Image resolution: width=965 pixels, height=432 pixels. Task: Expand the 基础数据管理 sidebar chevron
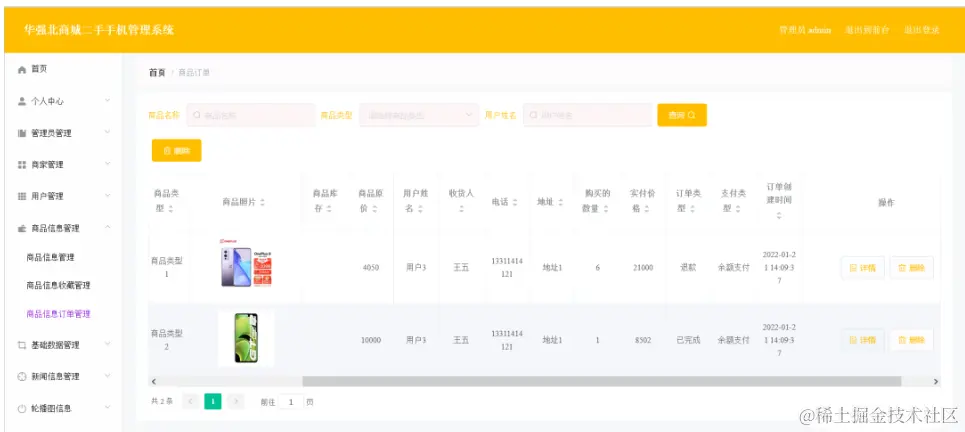(108, 345)
